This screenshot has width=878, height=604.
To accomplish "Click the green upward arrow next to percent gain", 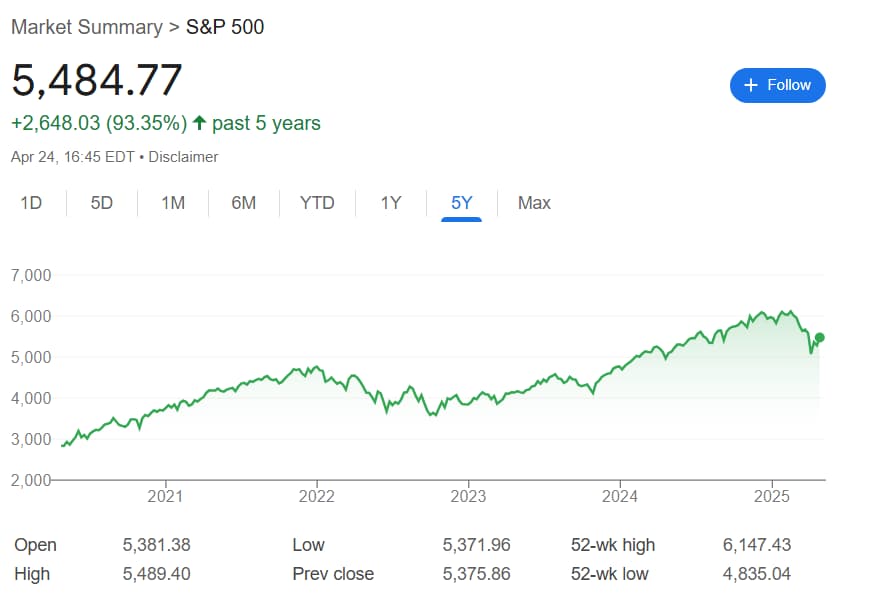I will tap(198, 122).
